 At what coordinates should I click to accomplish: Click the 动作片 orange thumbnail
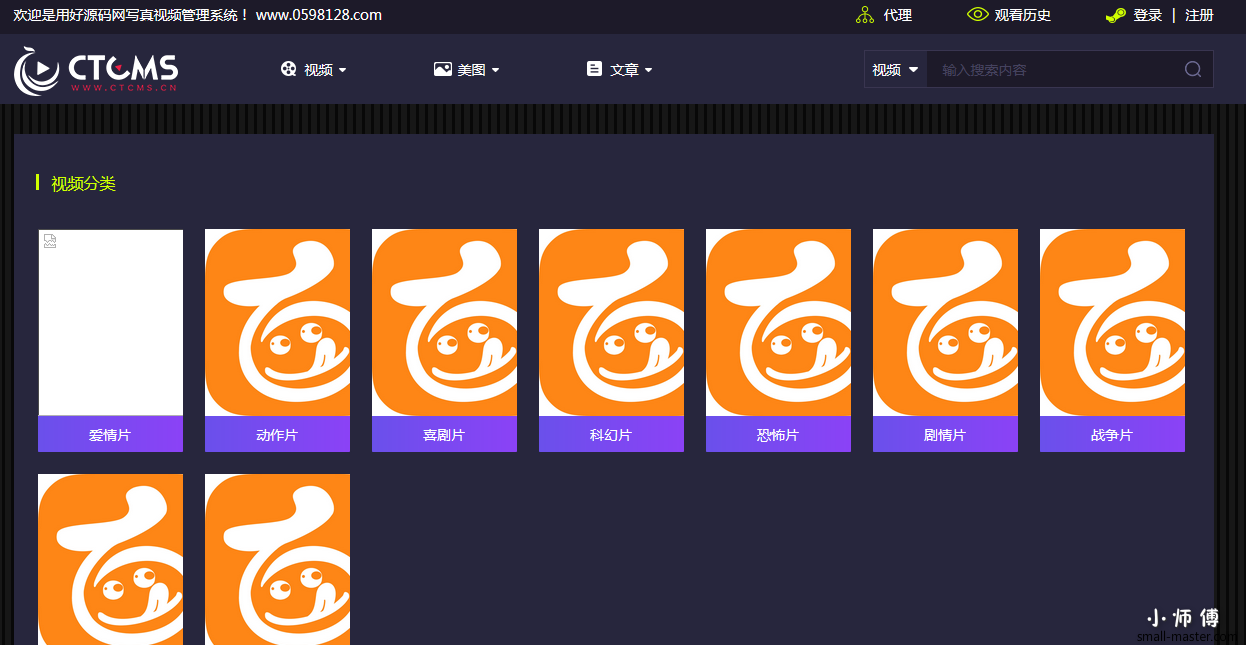pyautogui.click(x=277, y=323)
